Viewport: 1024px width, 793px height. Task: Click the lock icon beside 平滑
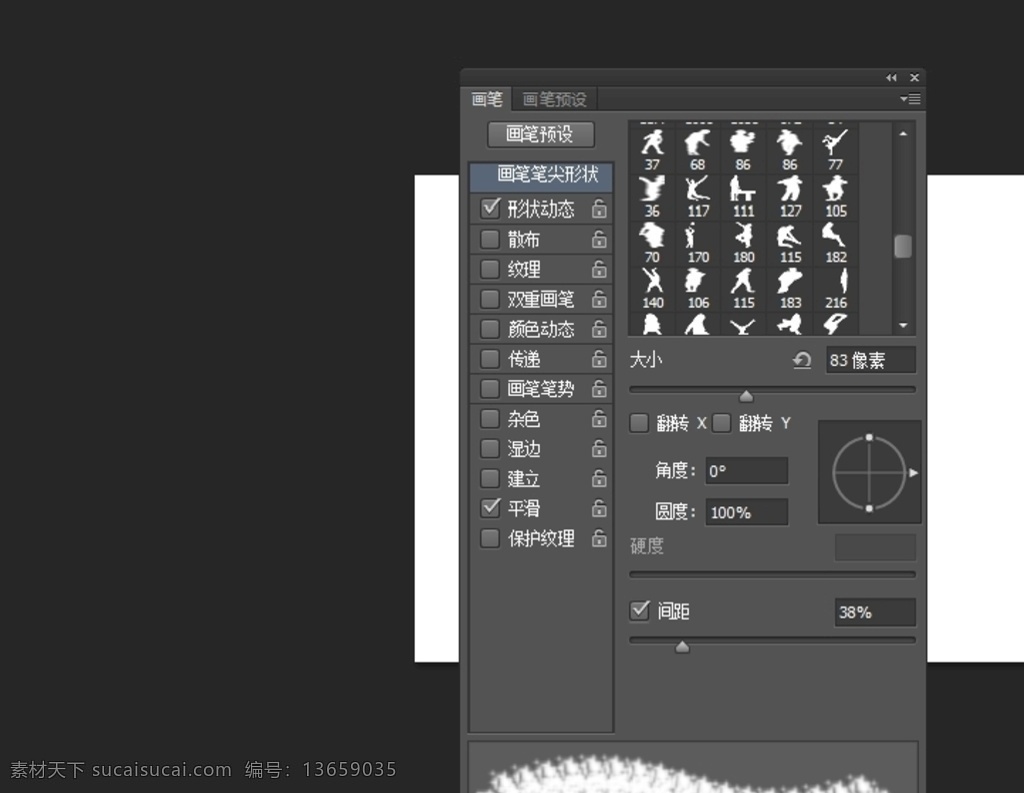pos(599,509)
